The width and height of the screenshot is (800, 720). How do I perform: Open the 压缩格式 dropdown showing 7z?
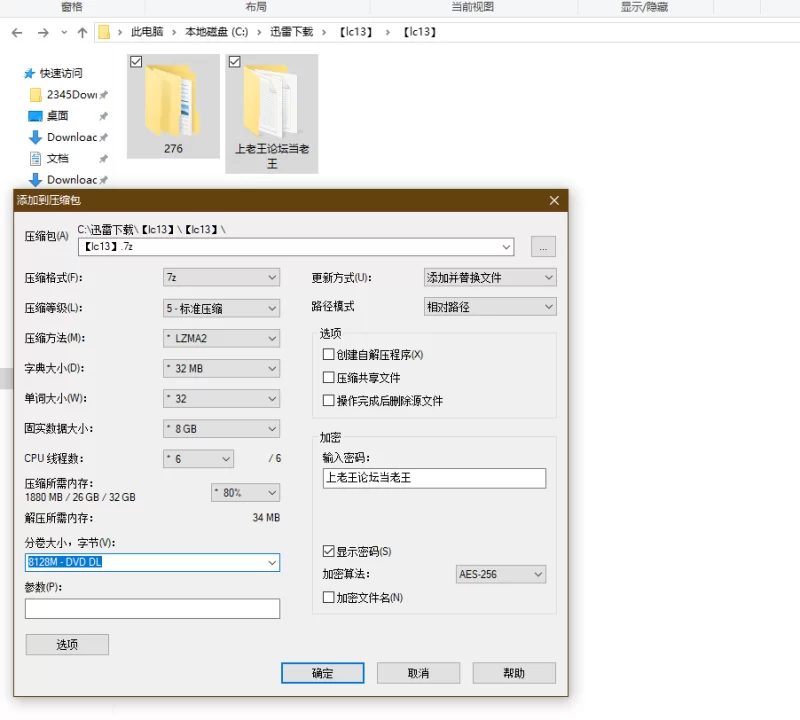221,278
